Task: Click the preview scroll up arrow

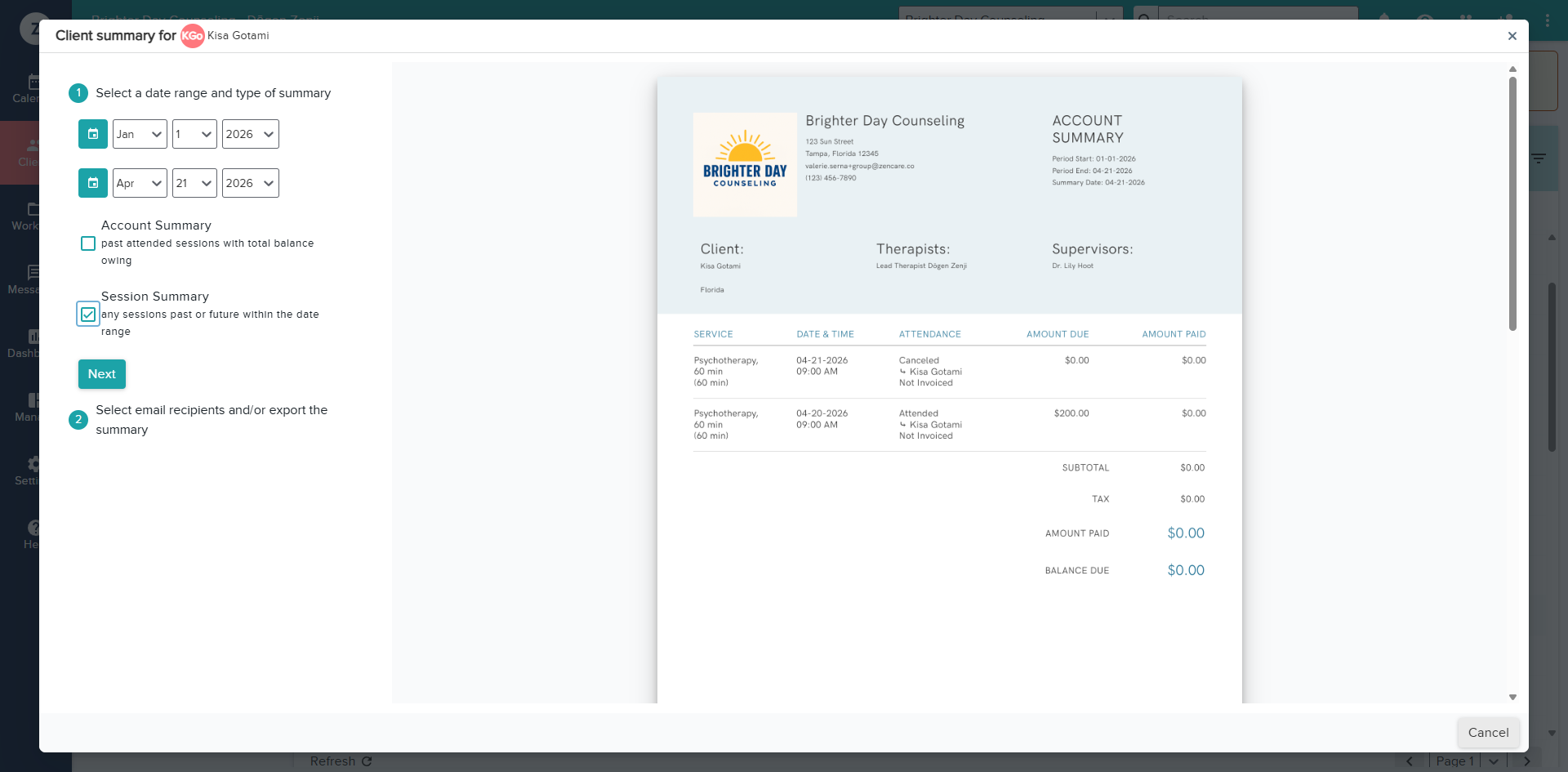Action: tap(1512, 69)
